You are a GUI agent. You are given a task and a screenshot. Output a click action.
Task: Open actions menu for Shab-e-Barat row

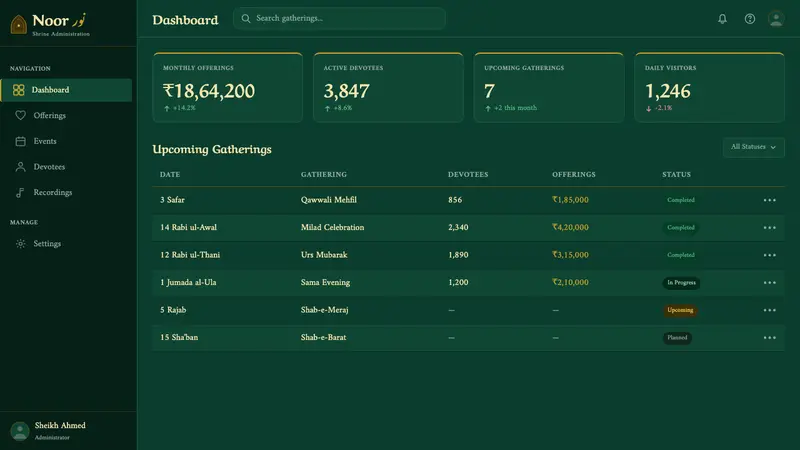click(769, 338)
